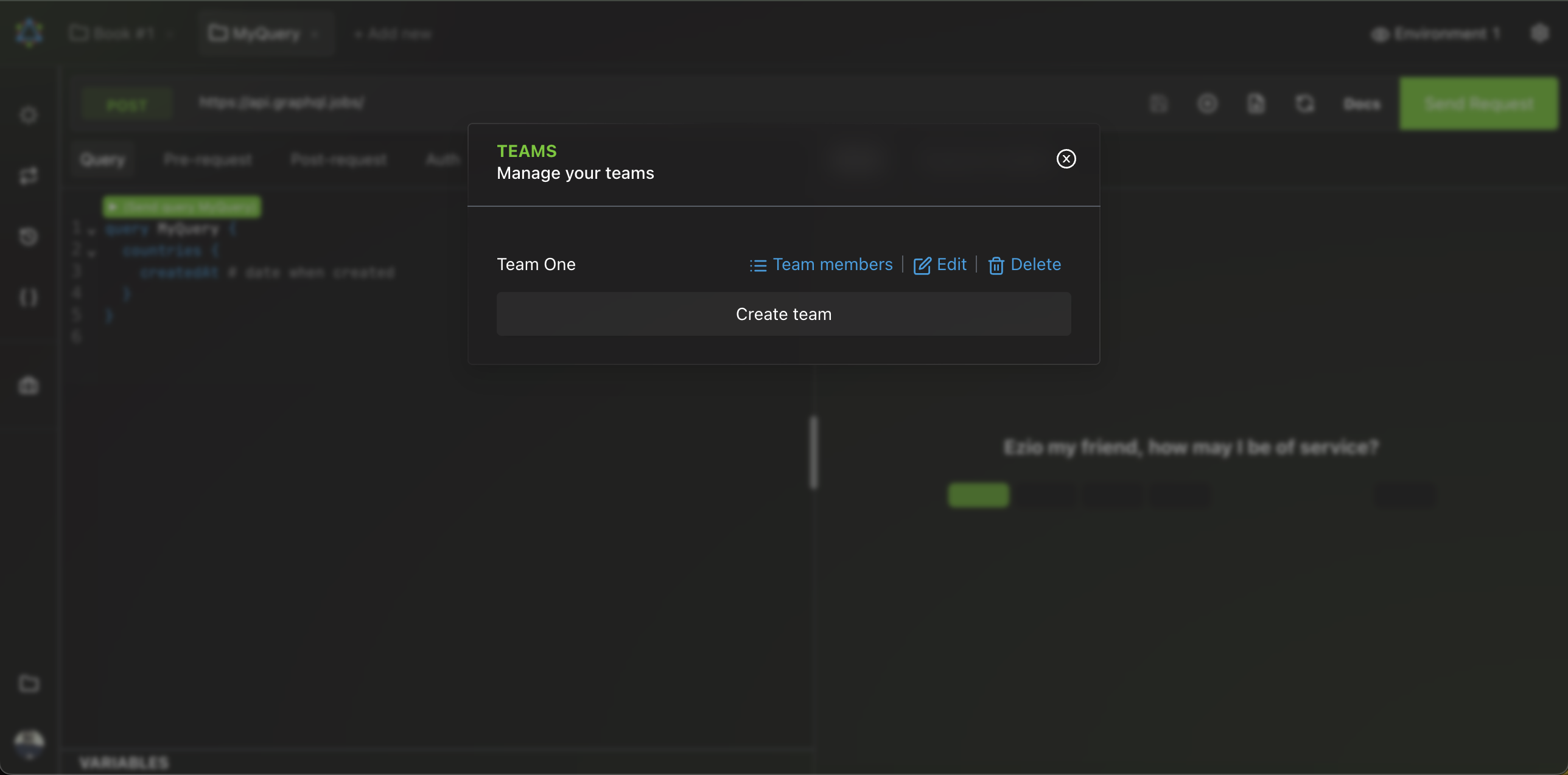Click the Add new window button
Image resolution: width=1568 pixels, height=775 pixels.
[x=393, y=33]
